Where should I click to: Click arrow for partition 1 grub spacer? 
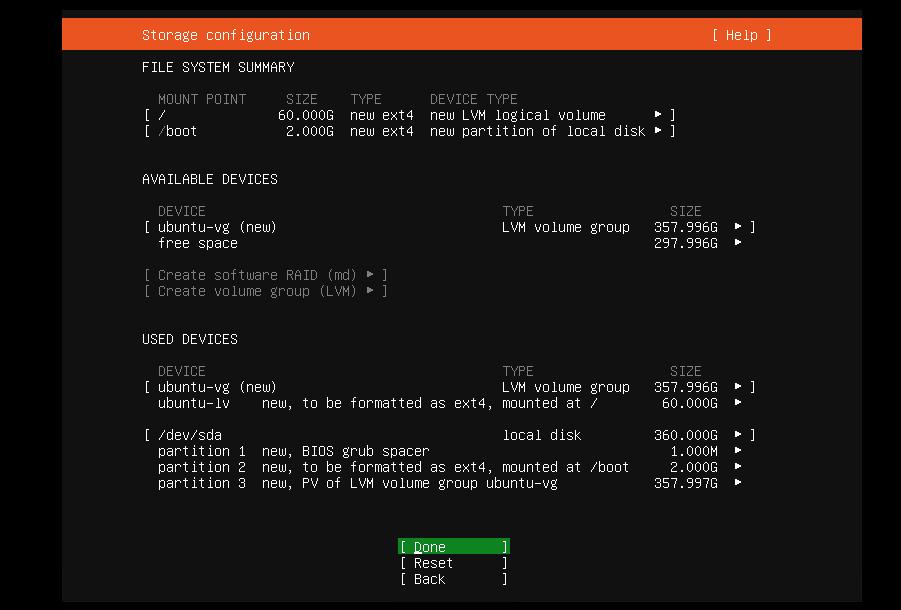pos(738,451)
